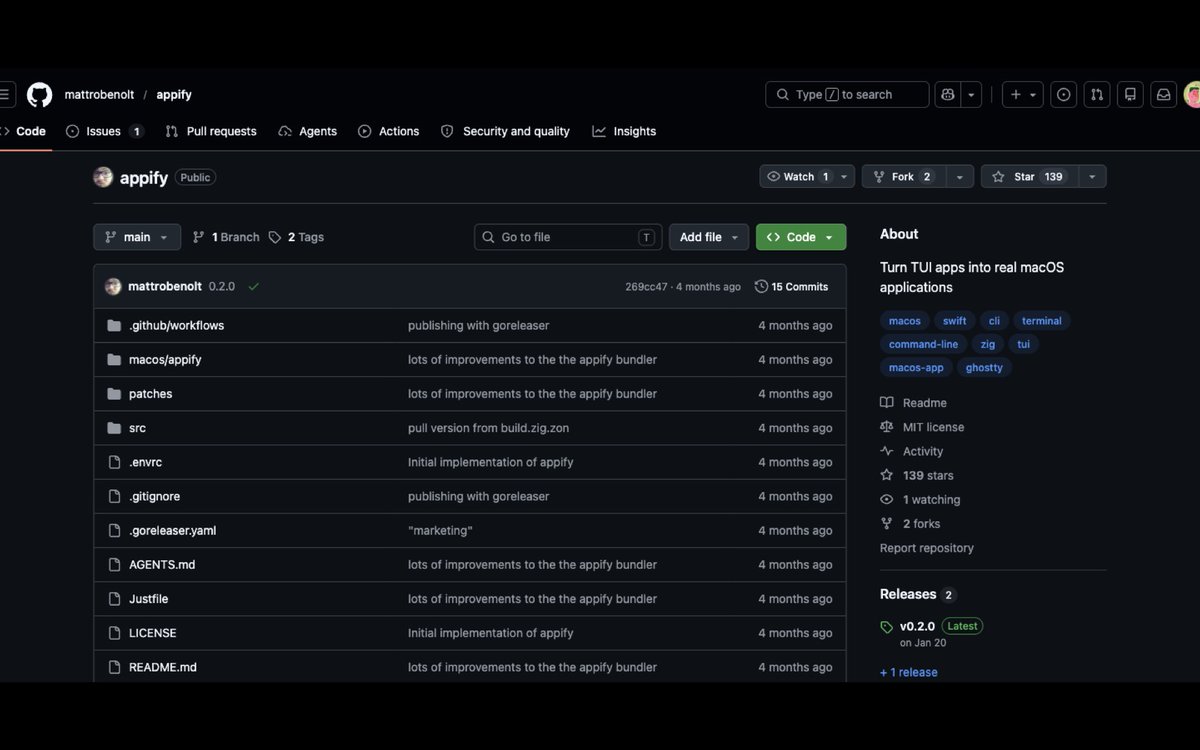This screenshot has width=1200, height=750.
Task: Open the macos/appify folder
Action: (165, 360)
